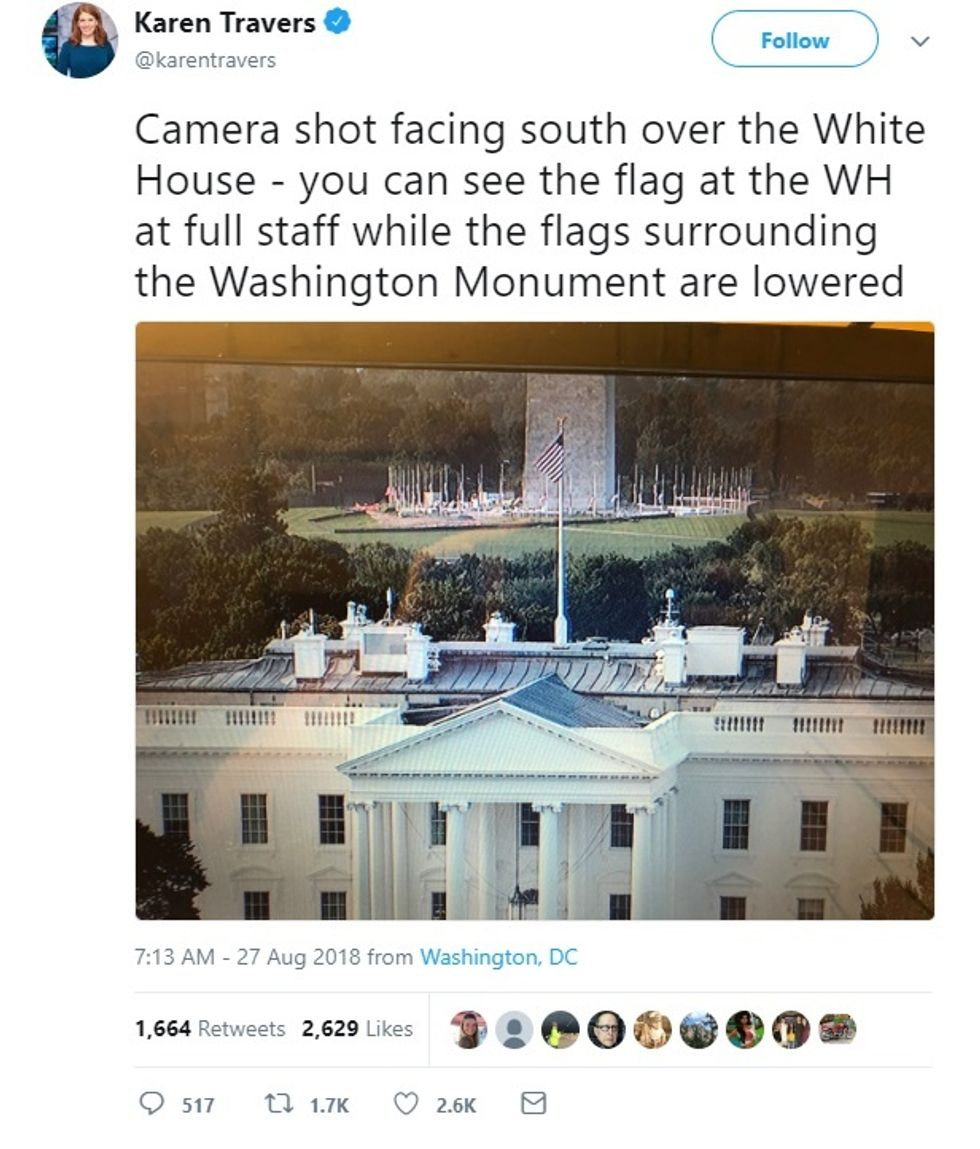Click the 517 replies count
Image resolution: width=980 pixels, height=1149 pixels.
pos(198,1104)
